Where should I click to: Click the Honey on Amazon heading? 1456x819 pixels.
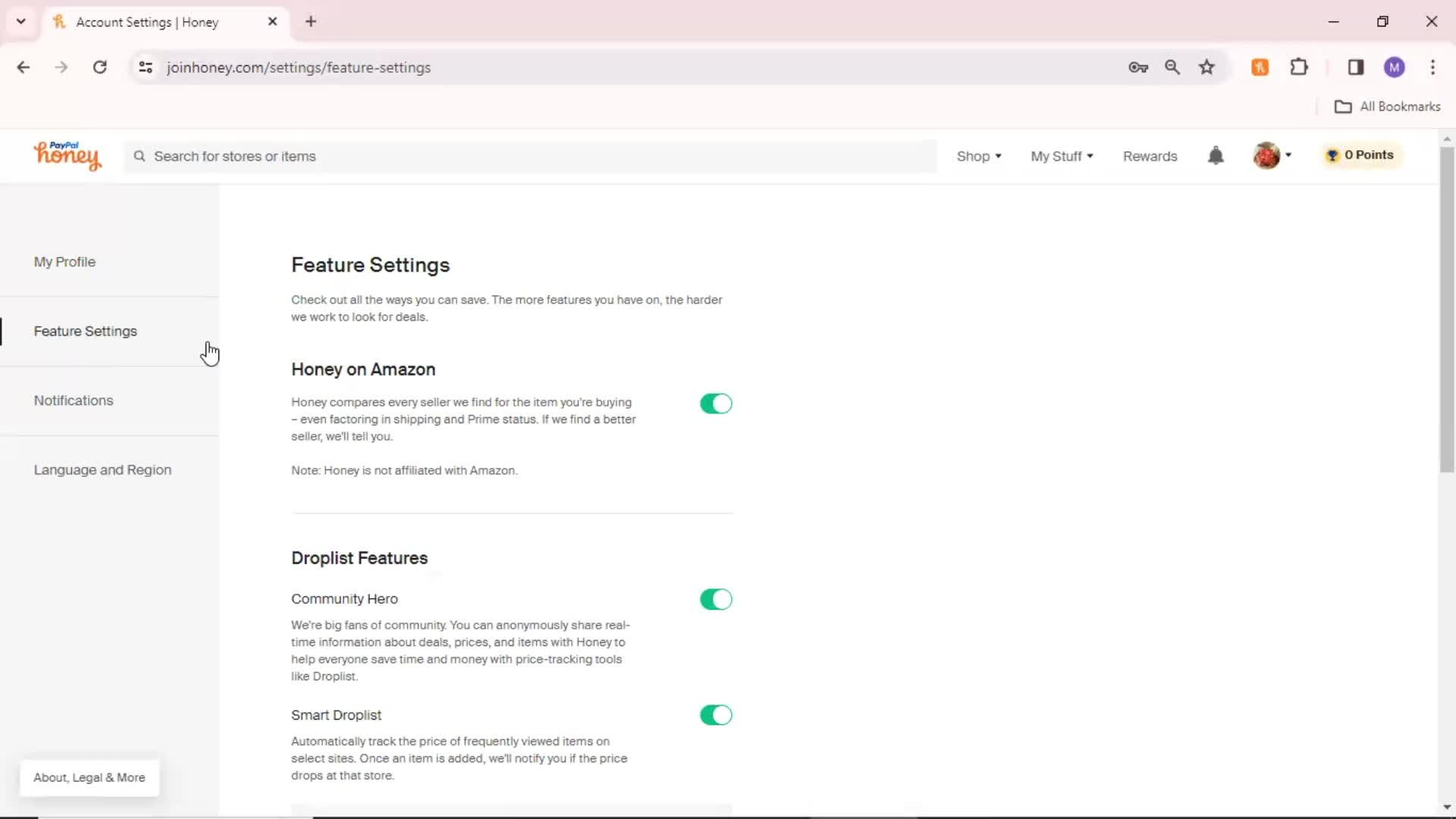pyautogui.click(x=363, y=369)
